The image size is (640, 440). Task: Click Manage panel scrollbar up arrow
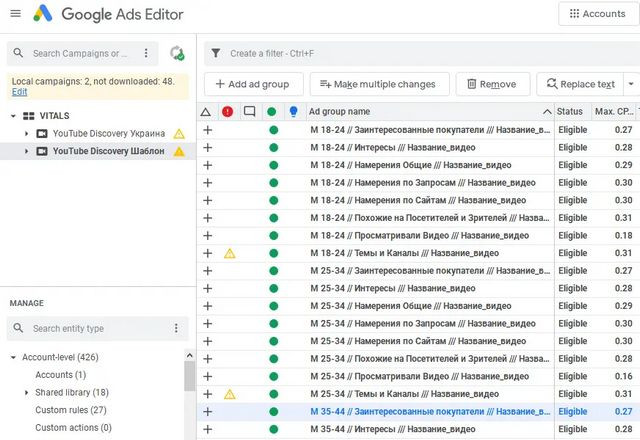click(189, 356)
